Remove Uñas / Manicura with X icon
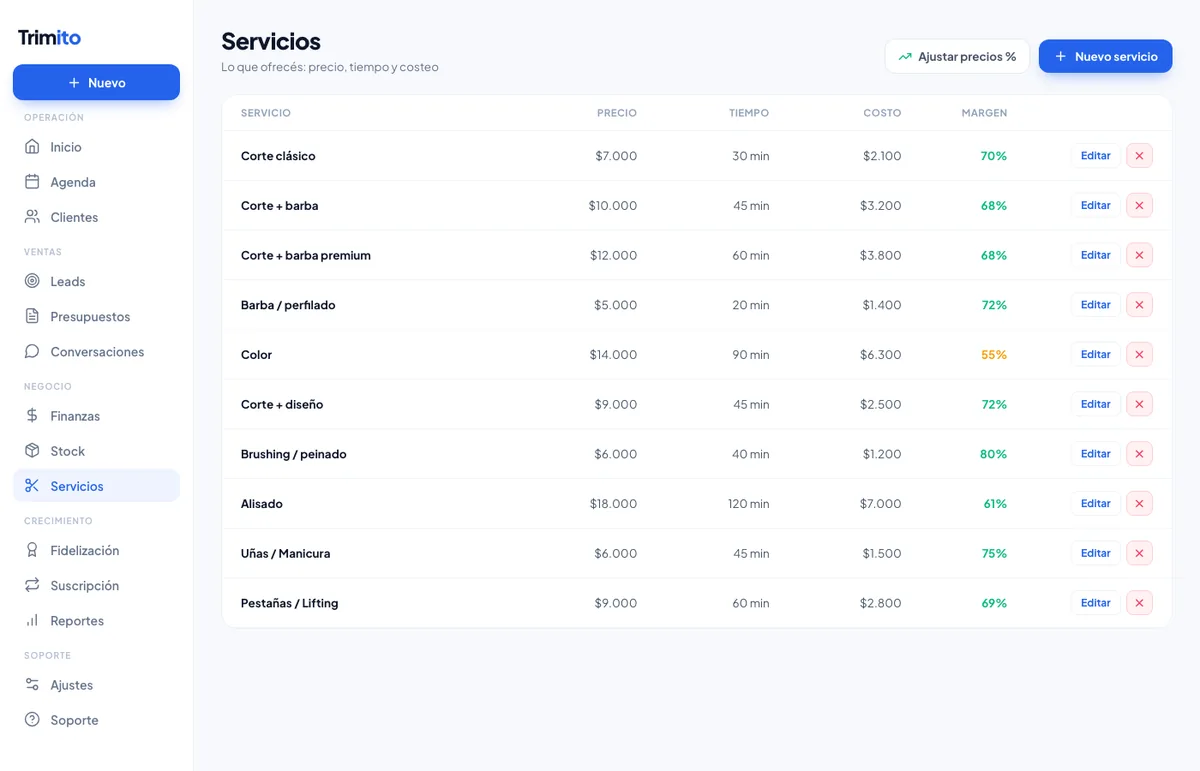 point(1139,553)
